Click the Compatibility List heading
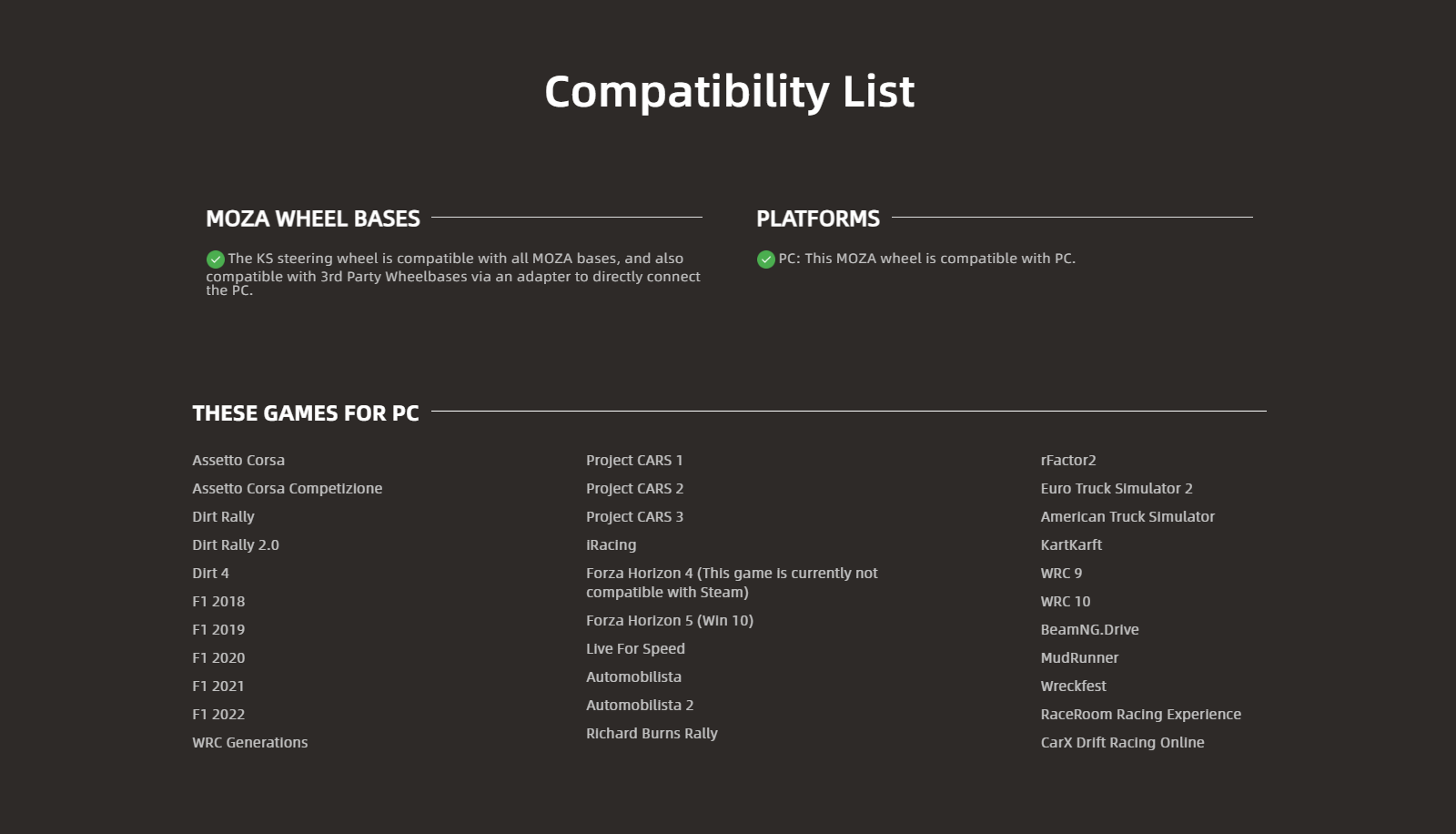The width and height of the screenshot is (1456, 834). tap(729, 92)
